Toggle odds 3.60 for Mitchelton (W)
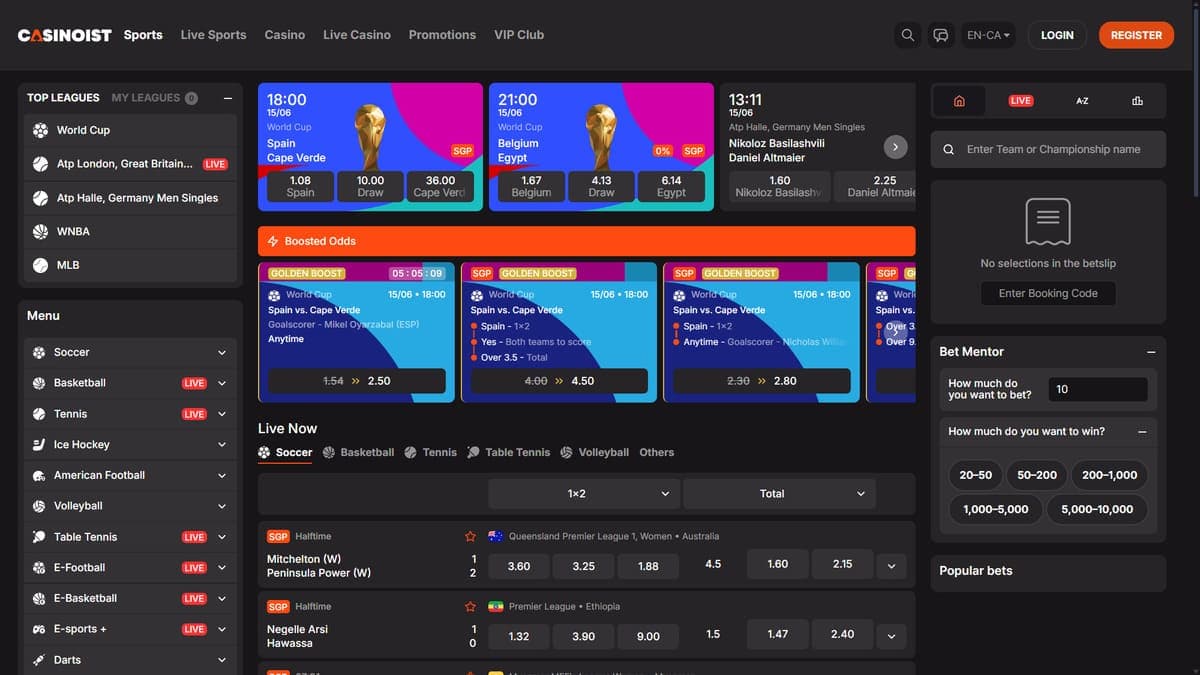This screenshot has width=1200, height=675. point(519,565)
